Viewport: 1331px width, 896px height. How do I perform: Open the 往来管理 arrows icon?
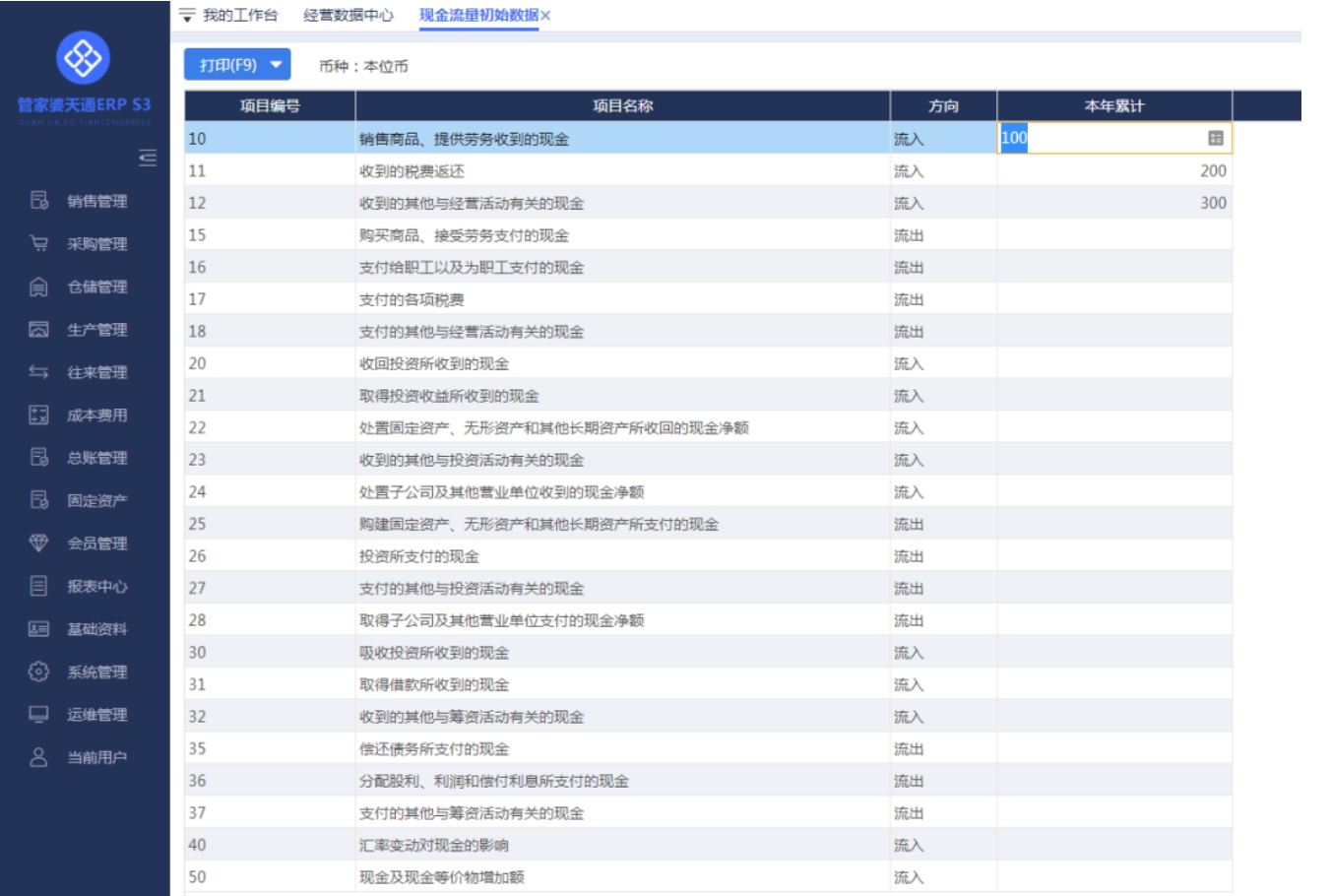(38, 372)
